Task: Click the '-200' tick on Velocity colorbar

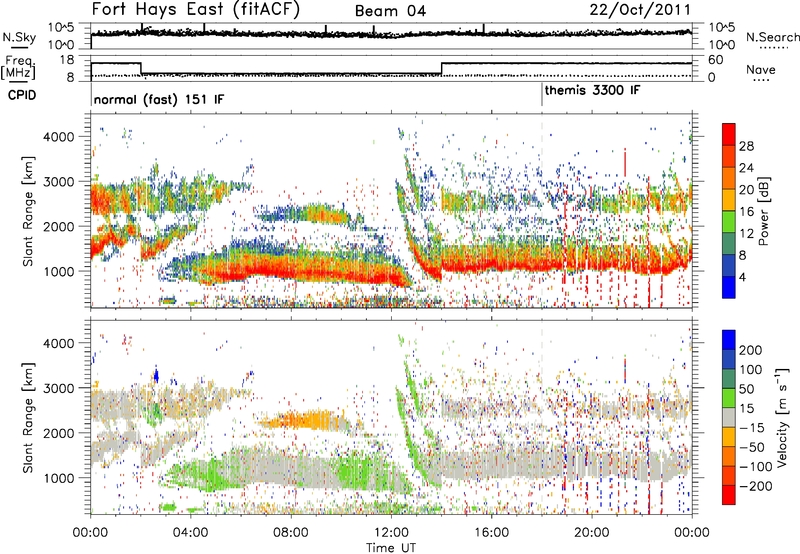Action: 756,486
